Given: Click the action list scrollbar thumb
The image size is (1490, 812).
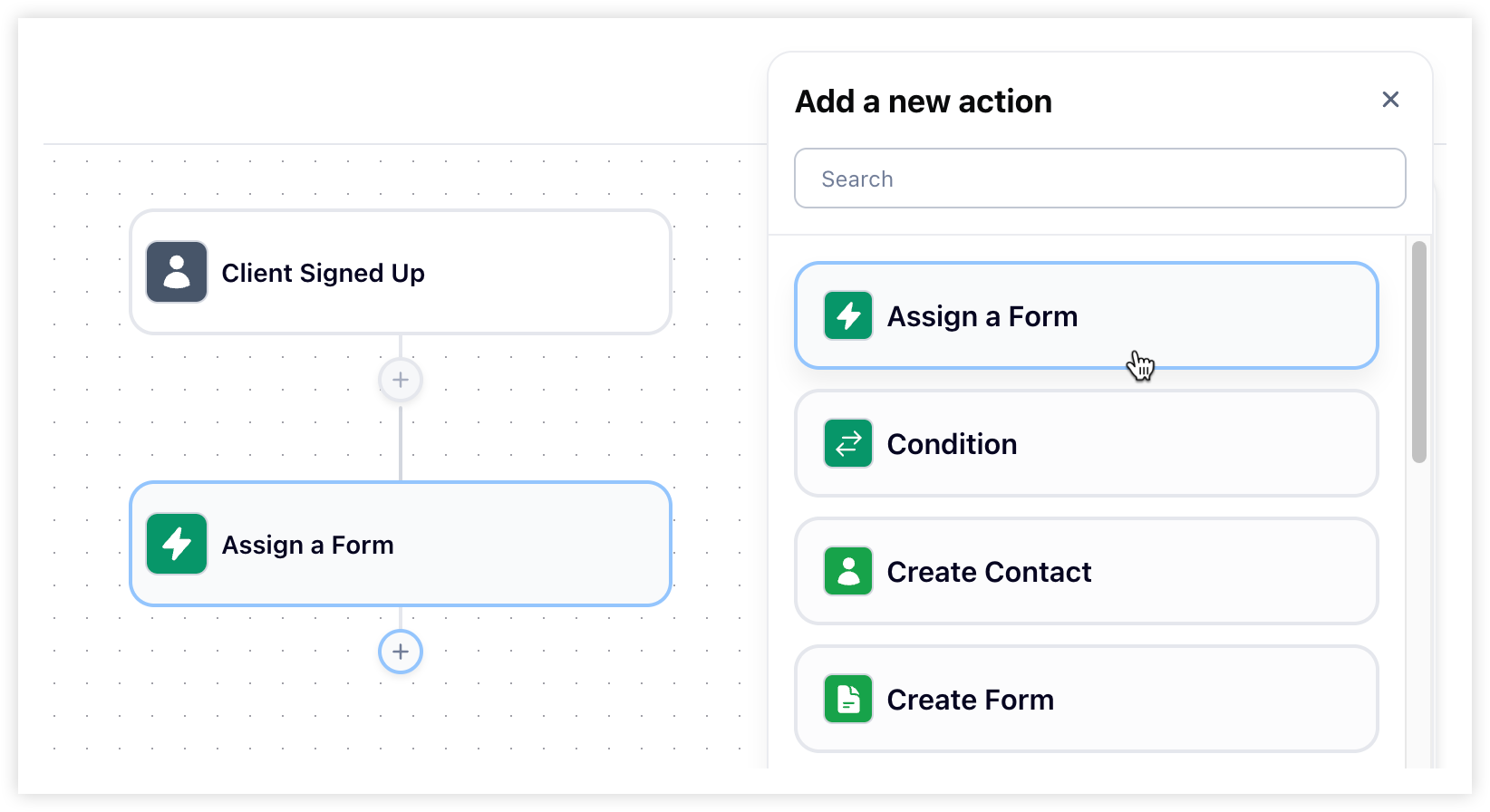Looking at the screenshot, I should (1419, 352).
